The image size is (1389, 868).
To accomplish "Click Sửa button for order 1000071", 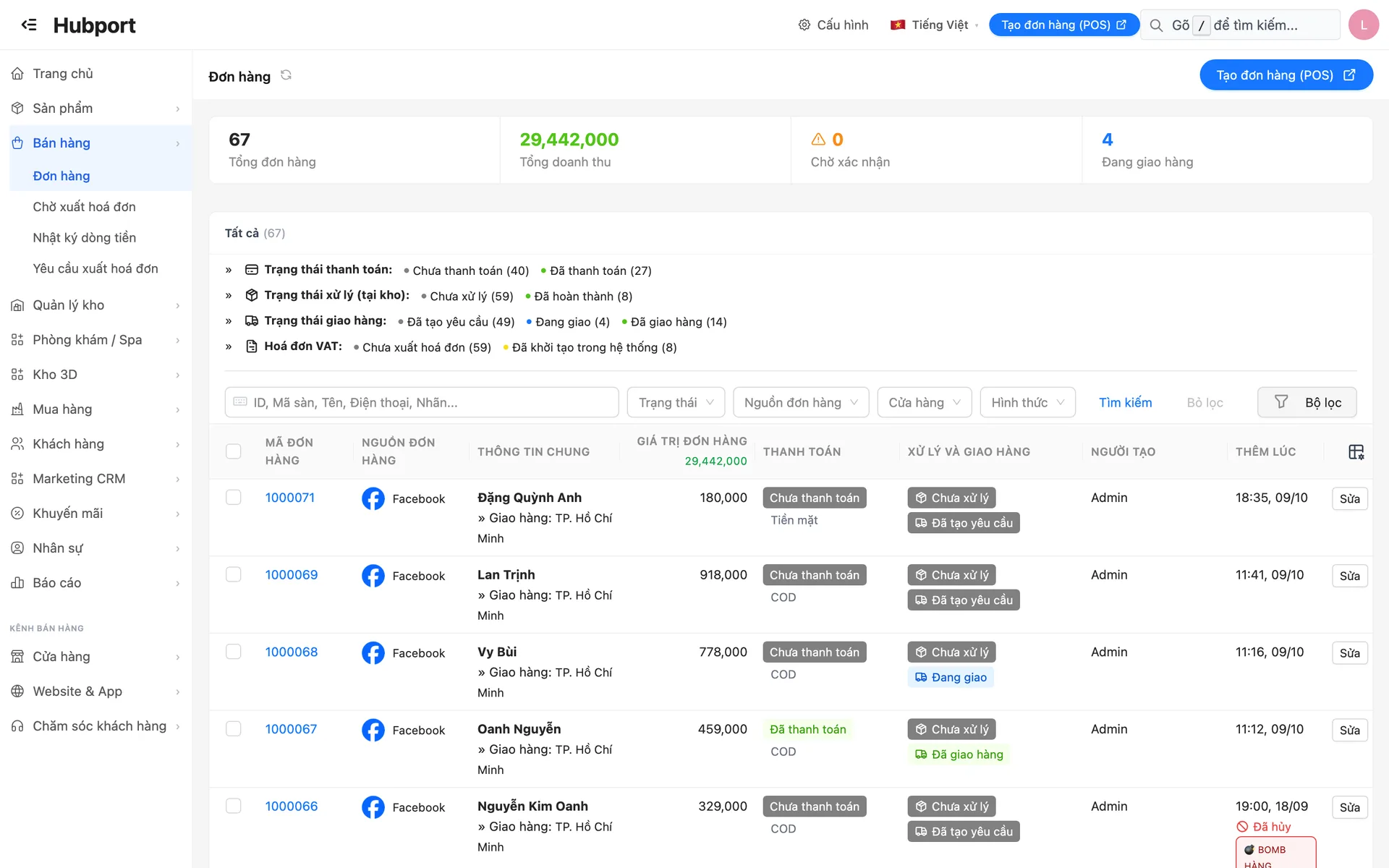I will pyautogui.click(x=1349, y=498).
